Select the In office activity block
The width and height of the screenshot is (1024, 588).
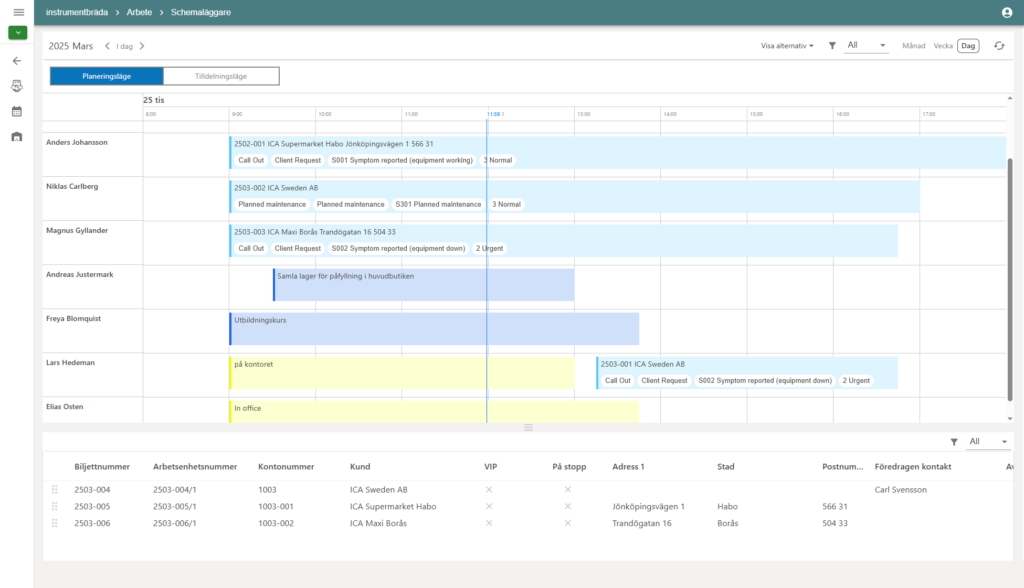pyautogui.click(x=434, y=412)
